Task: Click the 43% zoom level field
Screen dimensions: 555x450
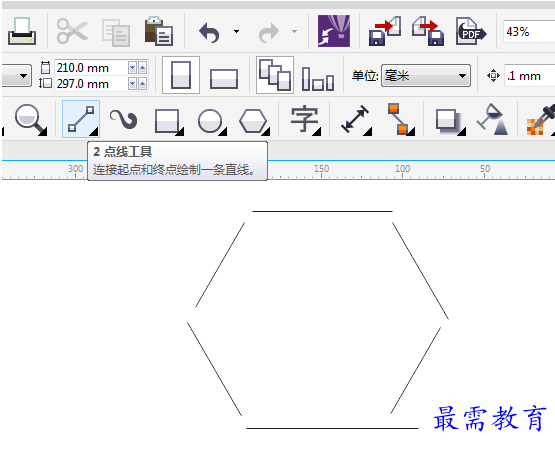Action: coord(529,32)
